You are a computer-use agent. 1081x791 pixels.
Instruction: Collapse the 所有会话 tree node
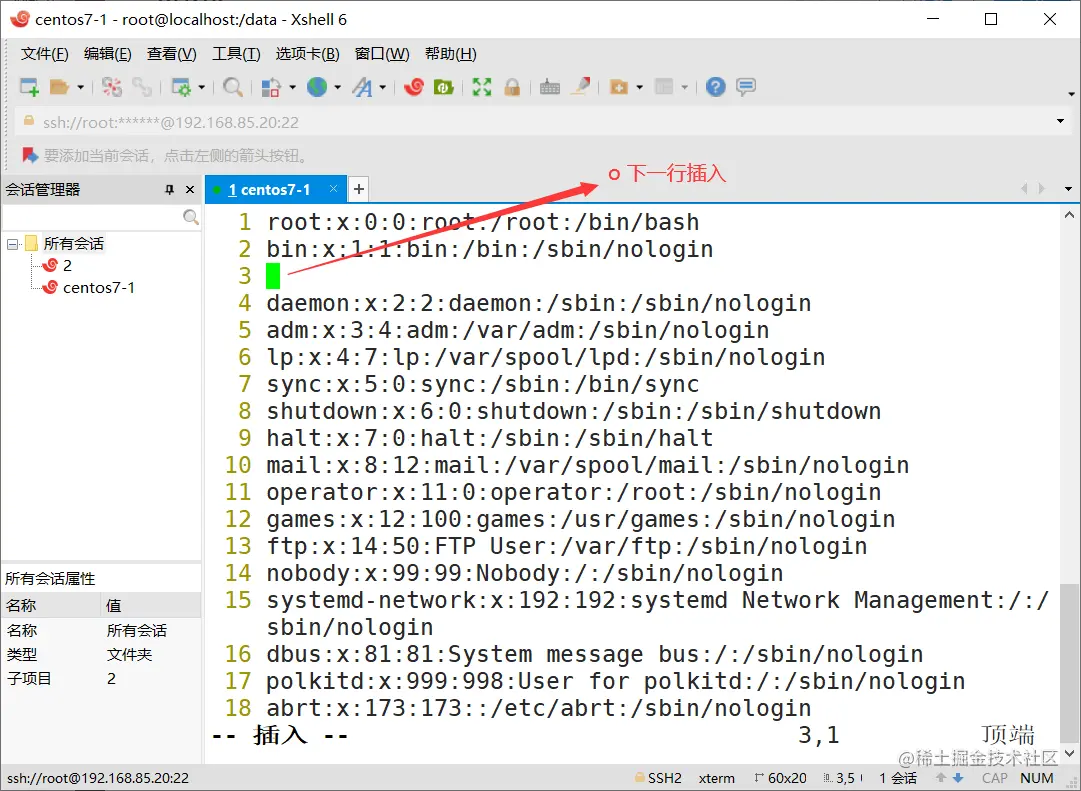point(12,244)
